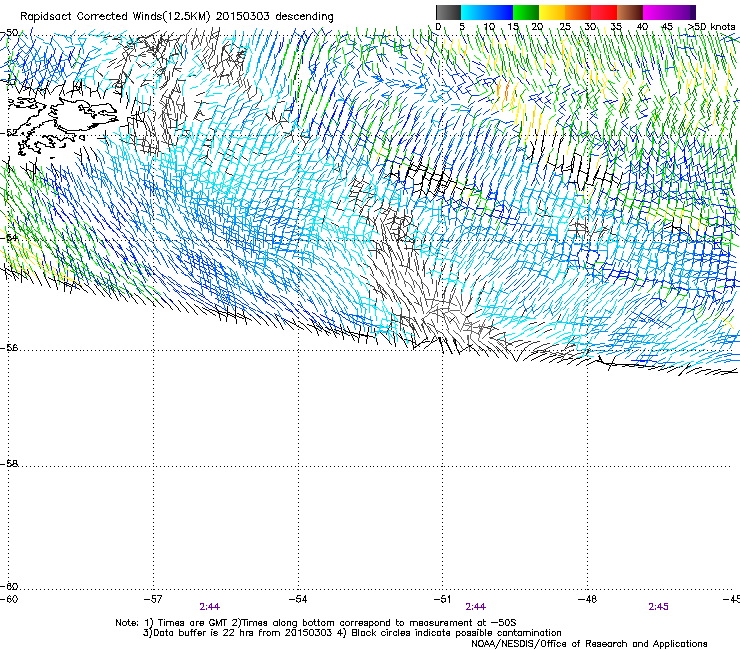Select the -48 longitude axis label
The height and width of the screenshot is (650, 740).
coord(587,599)
